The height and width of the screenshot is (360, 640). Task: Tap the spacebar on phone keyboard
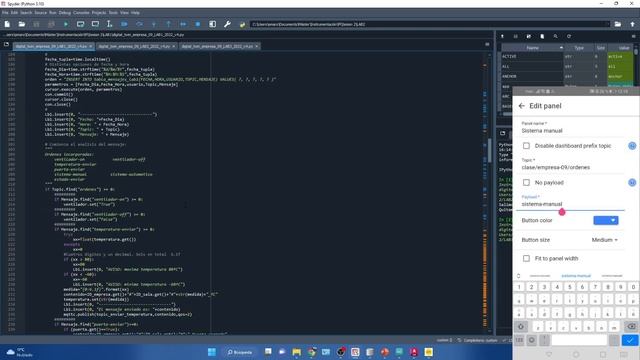click(x=579, y=340)
